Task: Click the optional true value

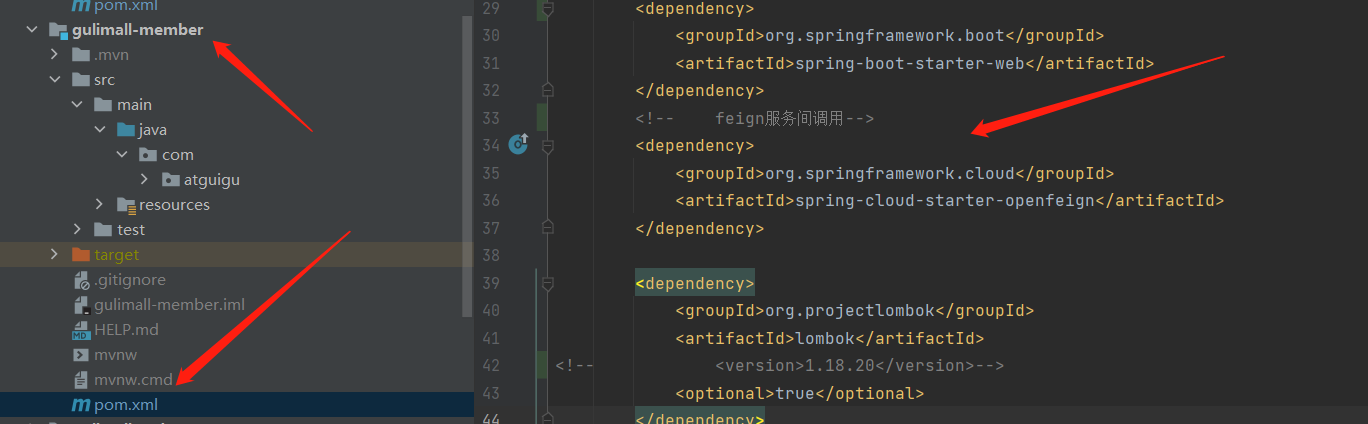Action: coord(795,393)
